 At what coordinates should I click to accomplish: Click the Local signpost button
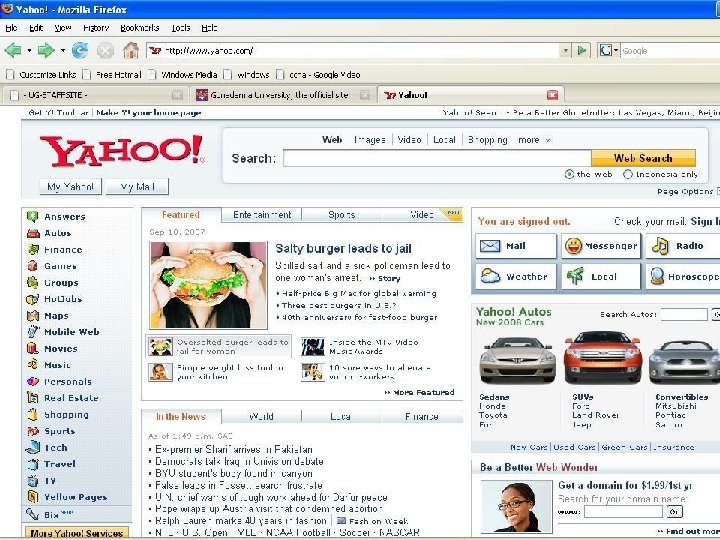pos(600,276)
